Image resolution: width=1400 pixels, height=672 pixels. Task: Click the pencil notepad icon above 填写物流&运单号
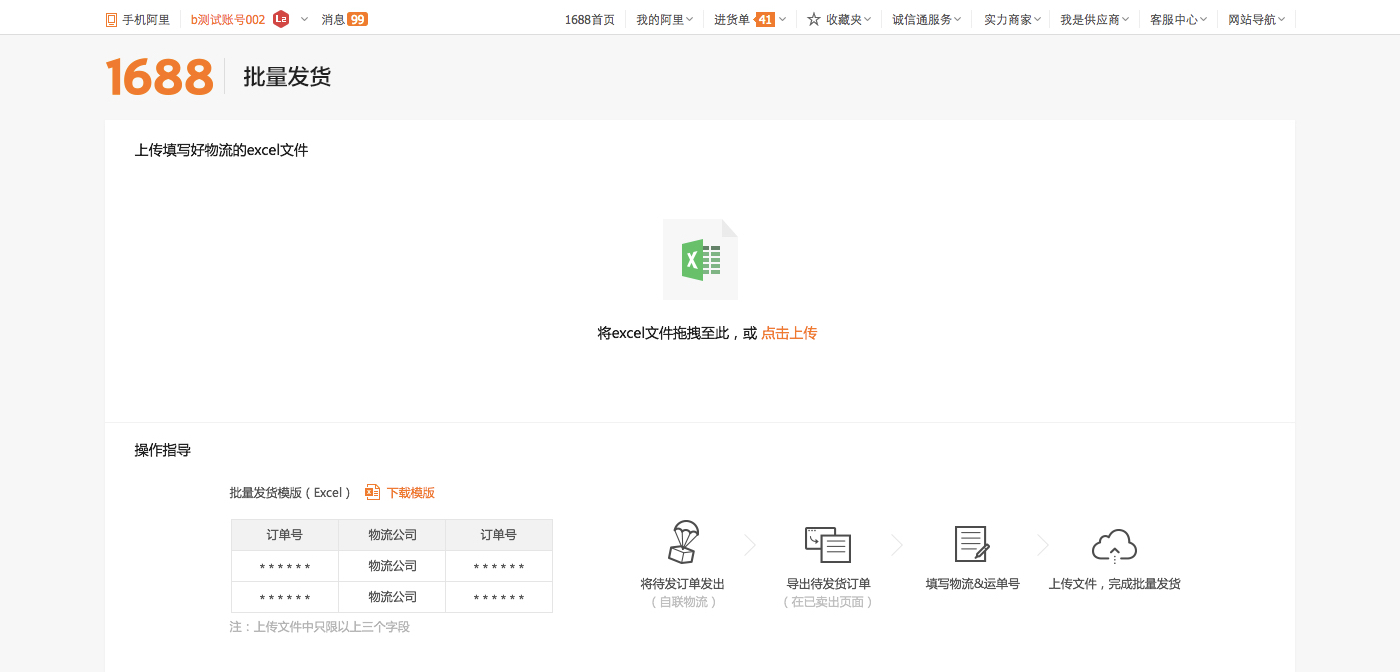coord(972,544)
